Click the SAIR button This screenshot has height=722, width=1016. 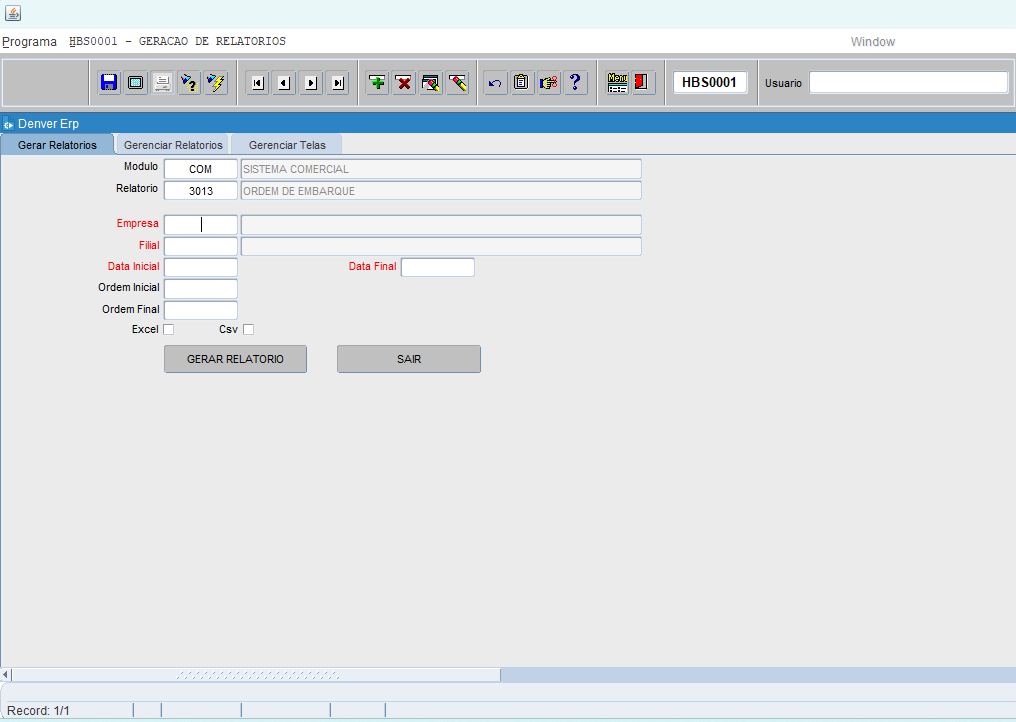coord(408,359)
